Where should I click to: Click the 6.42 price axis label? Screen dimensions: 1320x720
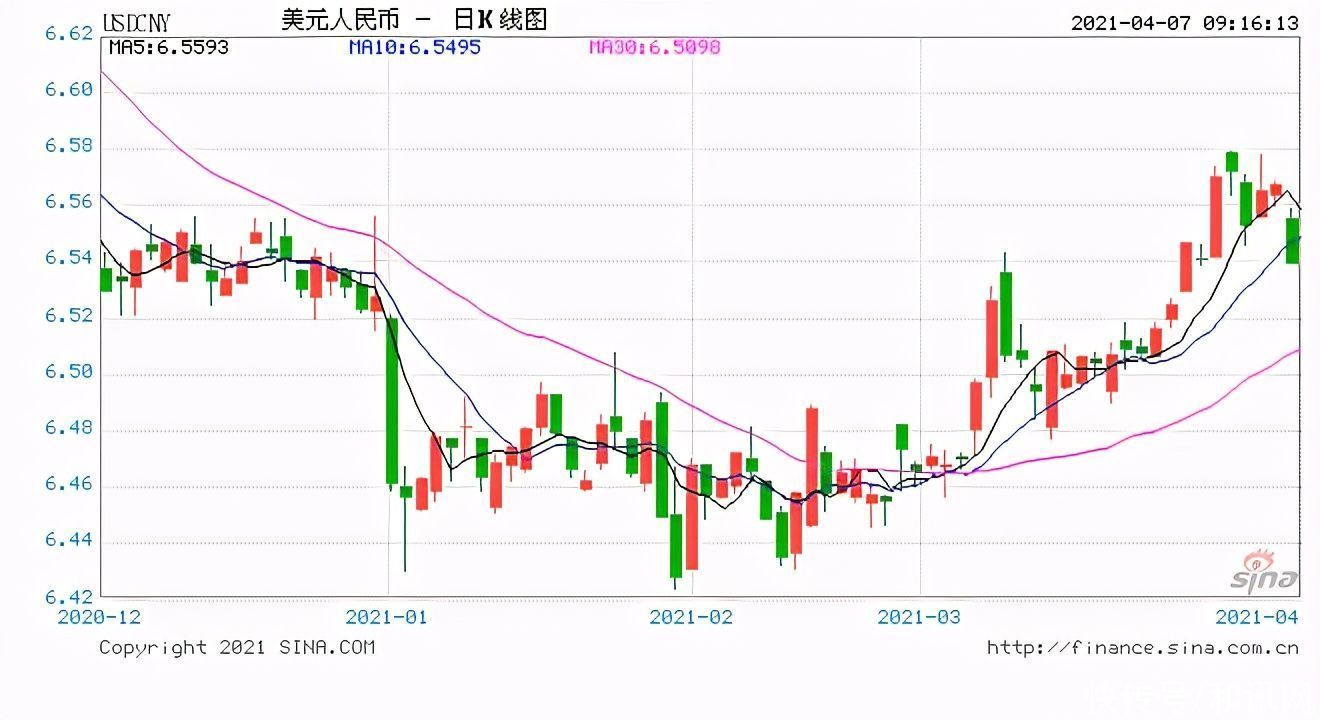(x=68, y=596)
